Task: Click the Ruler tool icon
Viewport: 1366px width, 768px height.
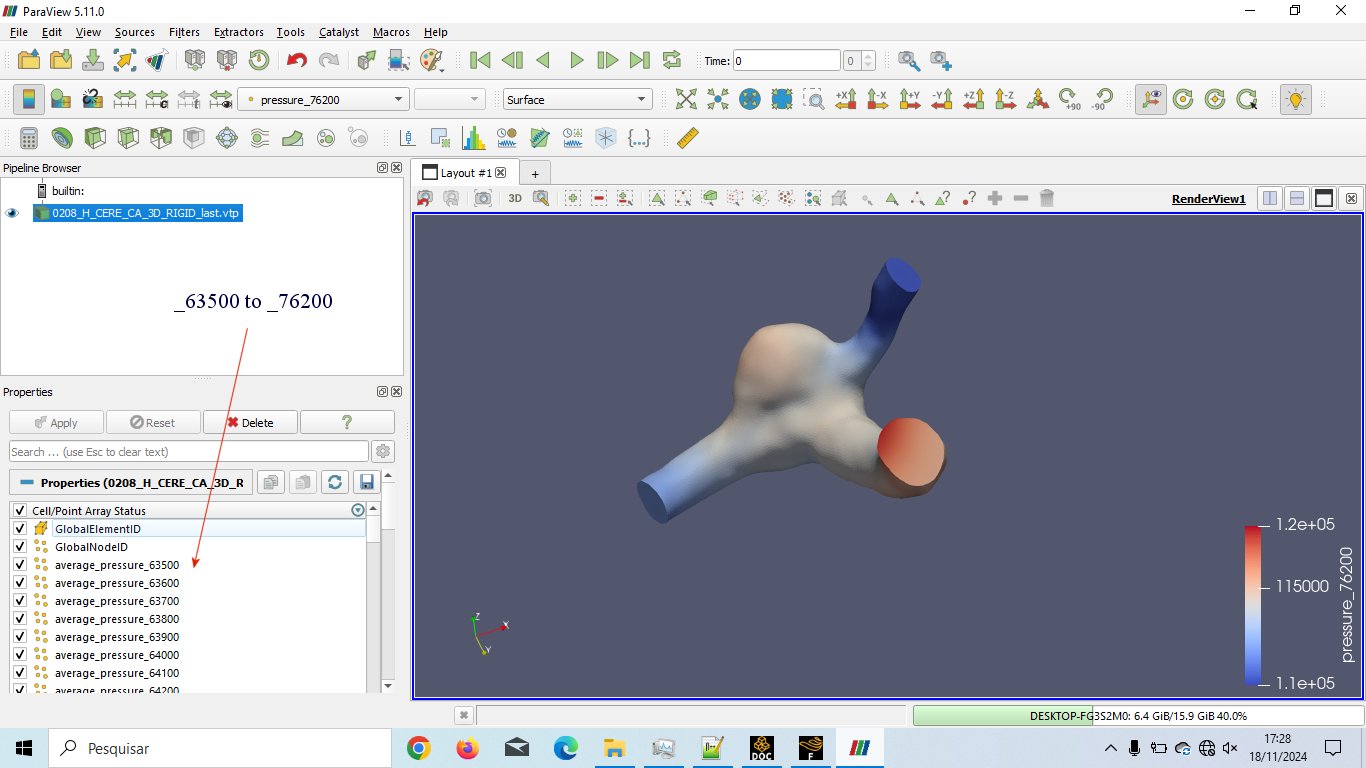Action: tap(688, 137)
